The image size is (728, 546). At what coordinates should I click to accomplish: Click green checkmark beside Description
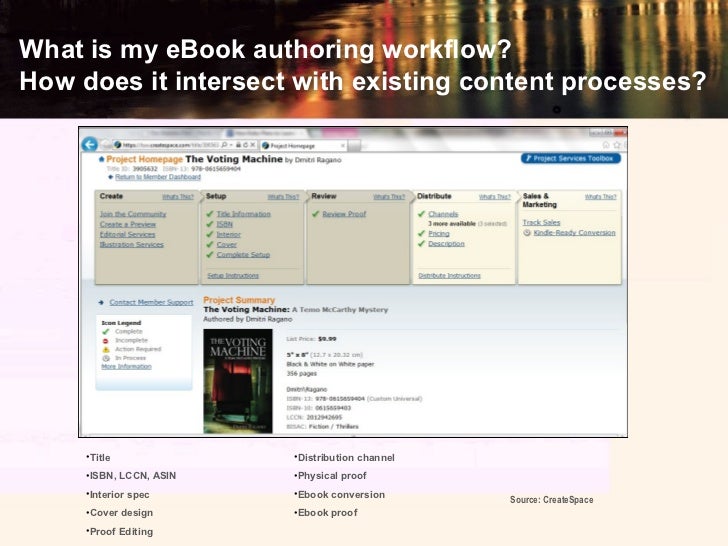[422, 244]
